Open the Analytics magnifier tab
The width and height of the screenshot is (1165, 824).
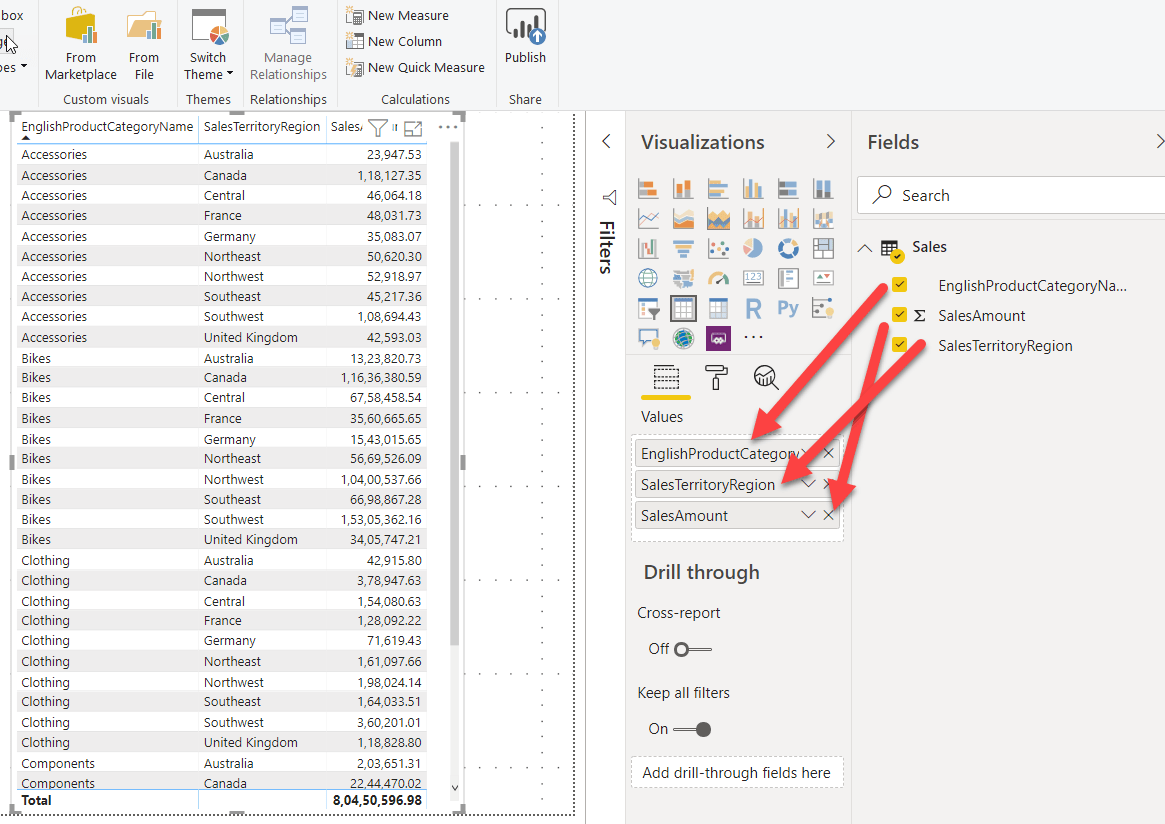[765, 377]
